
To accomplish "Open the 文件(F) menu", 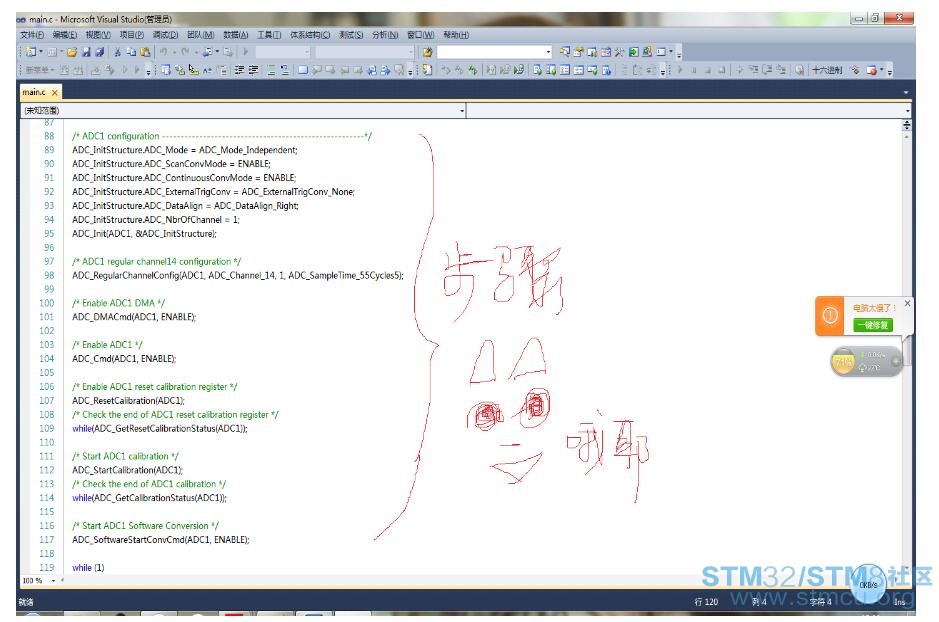I will click(x=32, y=35).
